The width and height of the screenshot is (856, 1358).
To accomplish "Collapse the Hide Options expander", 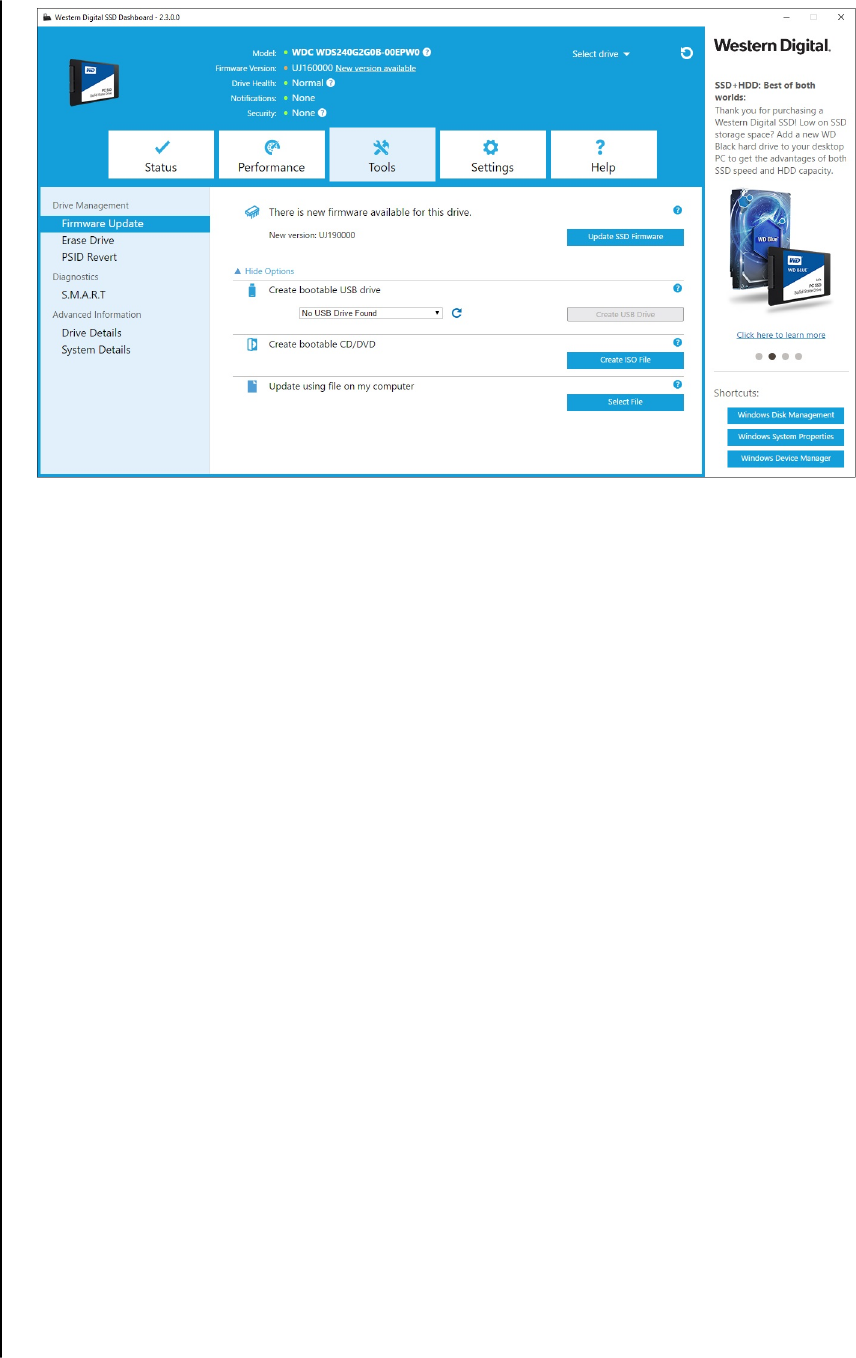I will click(x=264, y=271).
